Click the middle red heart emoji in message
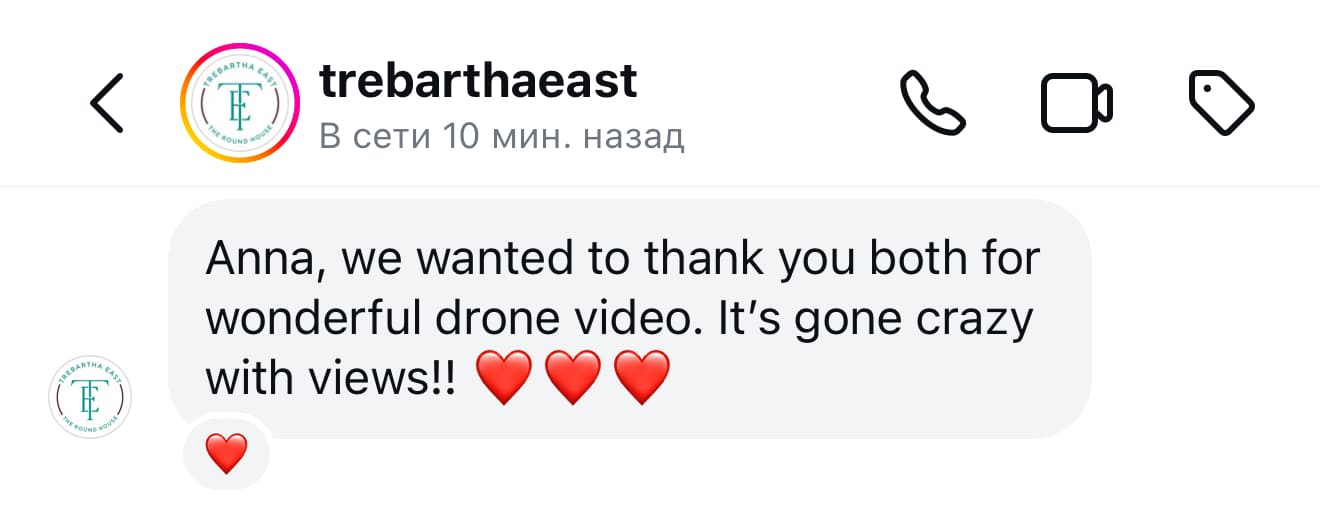Viewport: 1320px width, 520px height. pos(572,379)
